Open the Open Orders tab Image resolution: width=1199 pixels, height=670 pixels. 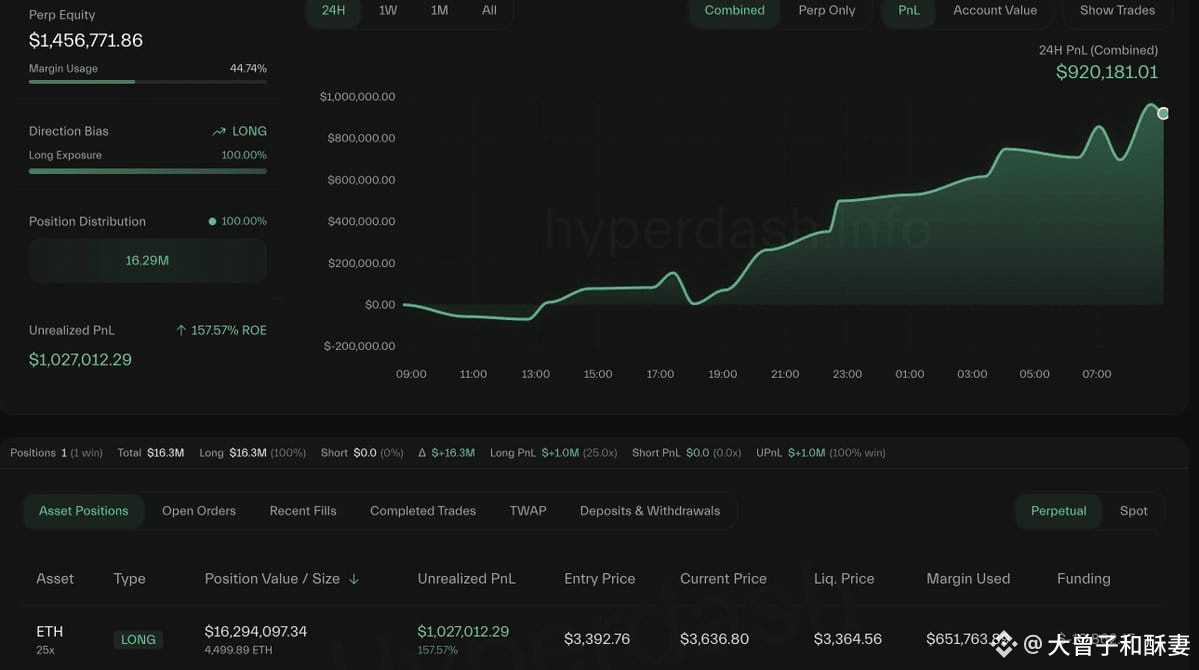199,511
